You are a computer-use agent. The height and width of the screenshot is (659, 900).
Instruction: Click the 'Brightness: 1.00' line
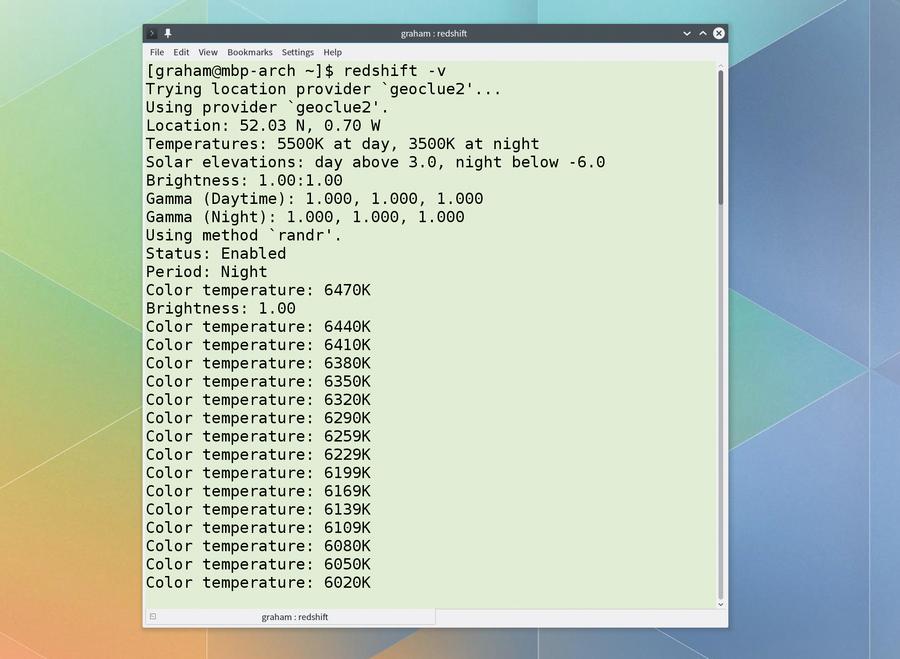pos(221,308)
